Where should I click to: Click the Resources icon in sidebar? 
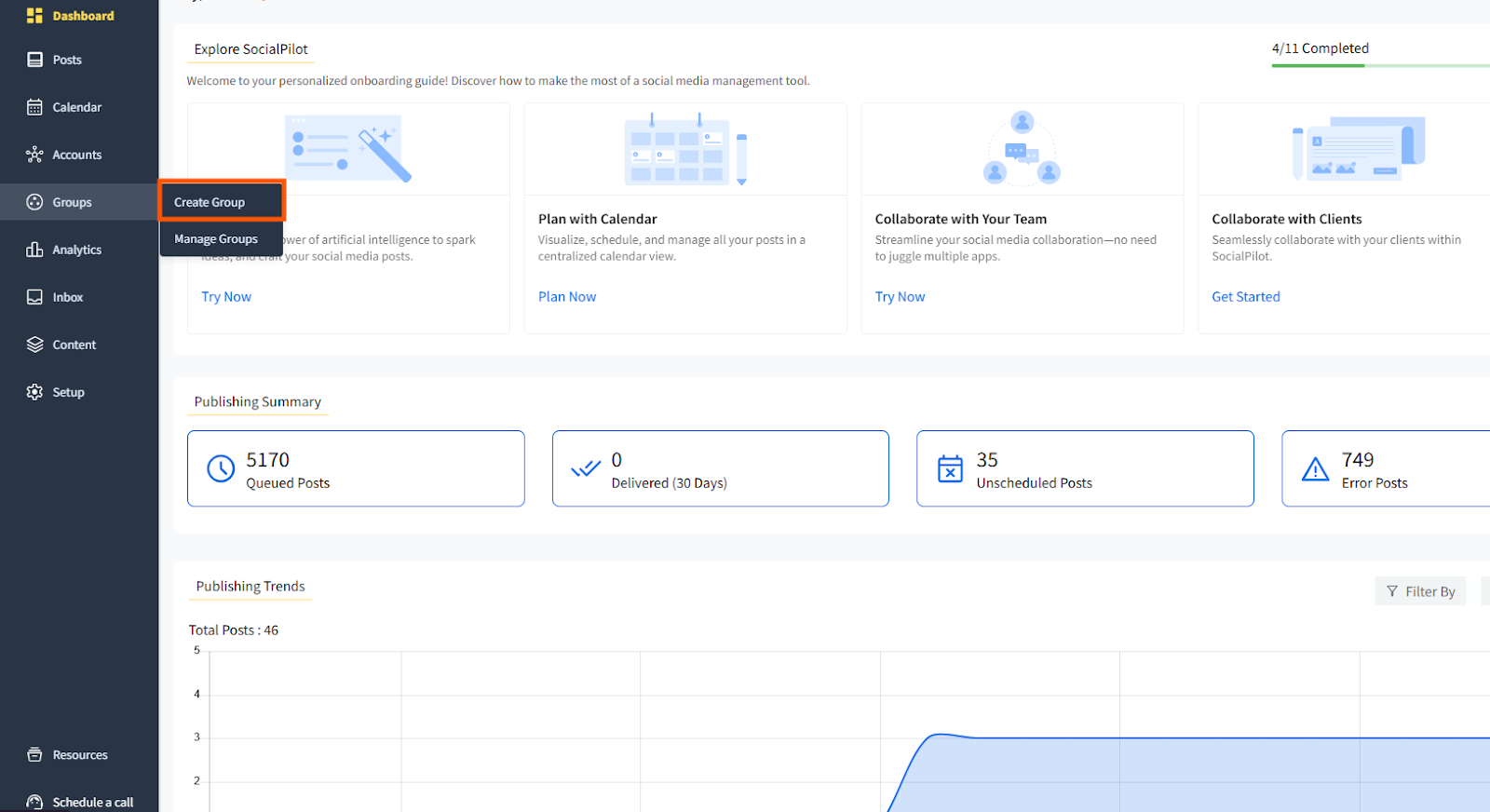coord(34,755)
